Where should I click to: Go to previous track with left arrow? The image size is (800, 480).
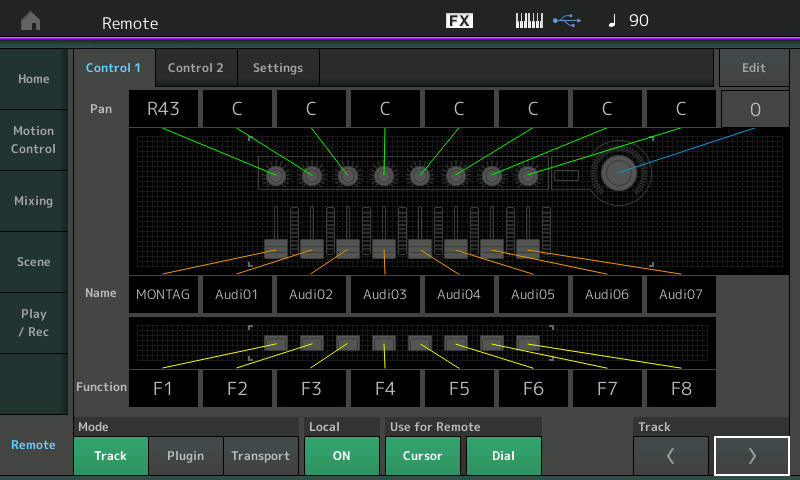(x=671, y=456)
